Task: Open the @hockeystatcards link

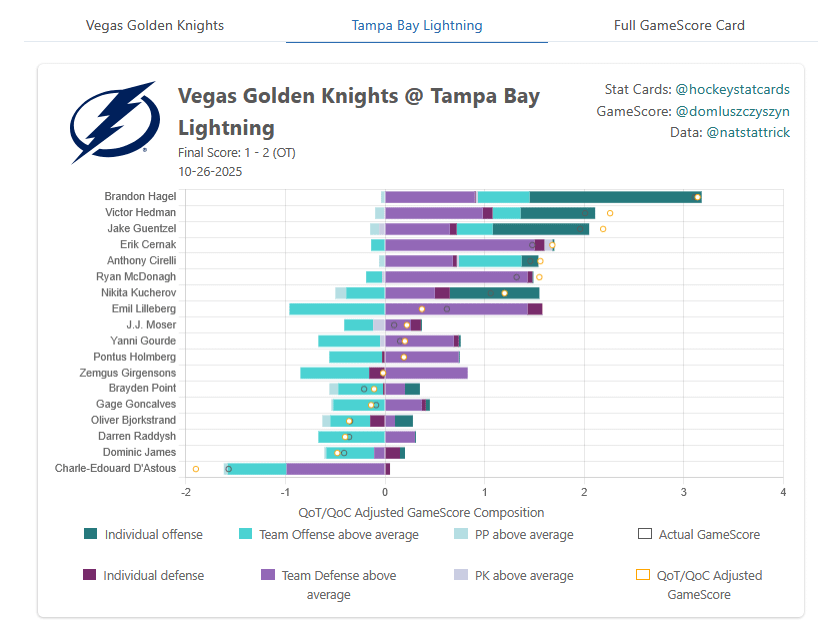Action: (x=736, y=89)
